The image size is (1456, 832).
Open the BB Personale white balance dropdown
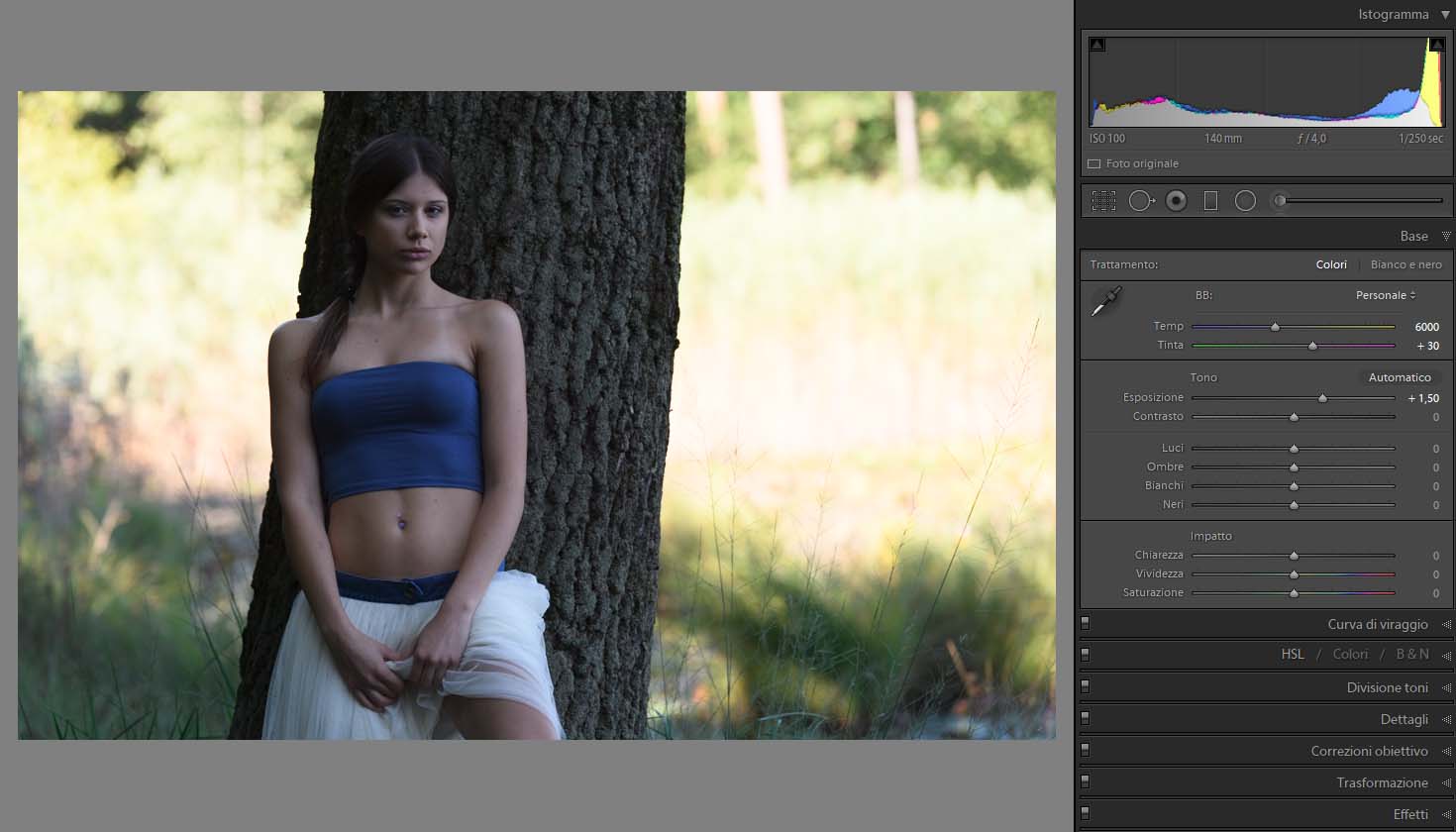pyautogui.click(x=1385, y=295)
